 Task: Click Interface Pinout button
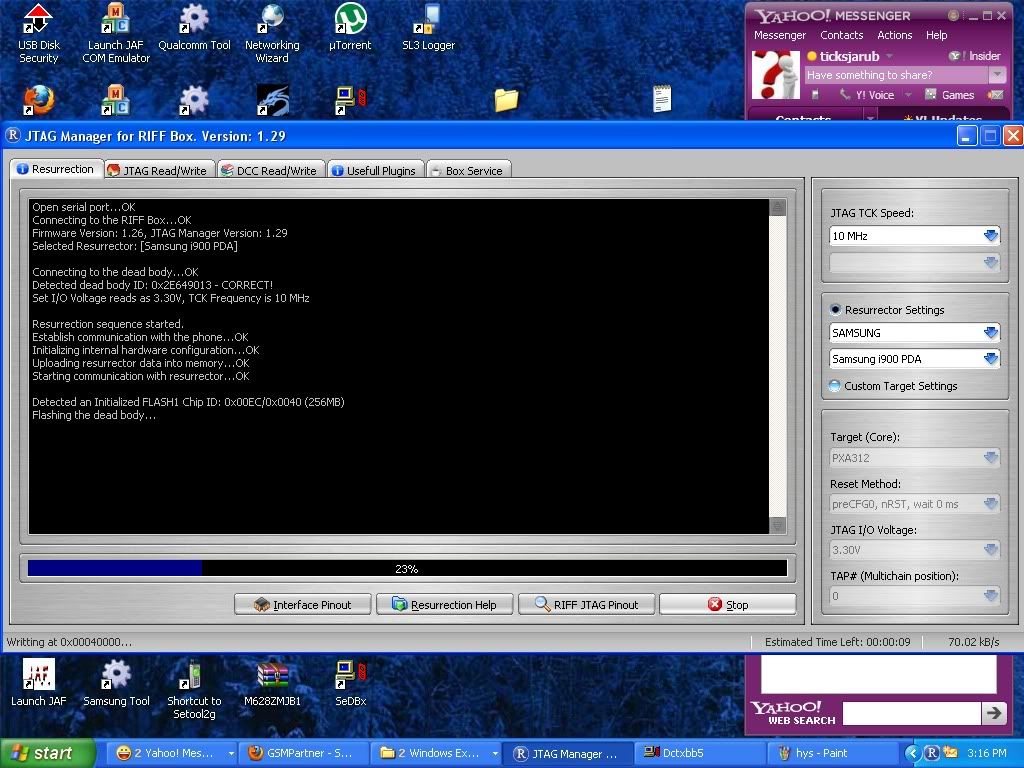[x=302, y=605]
